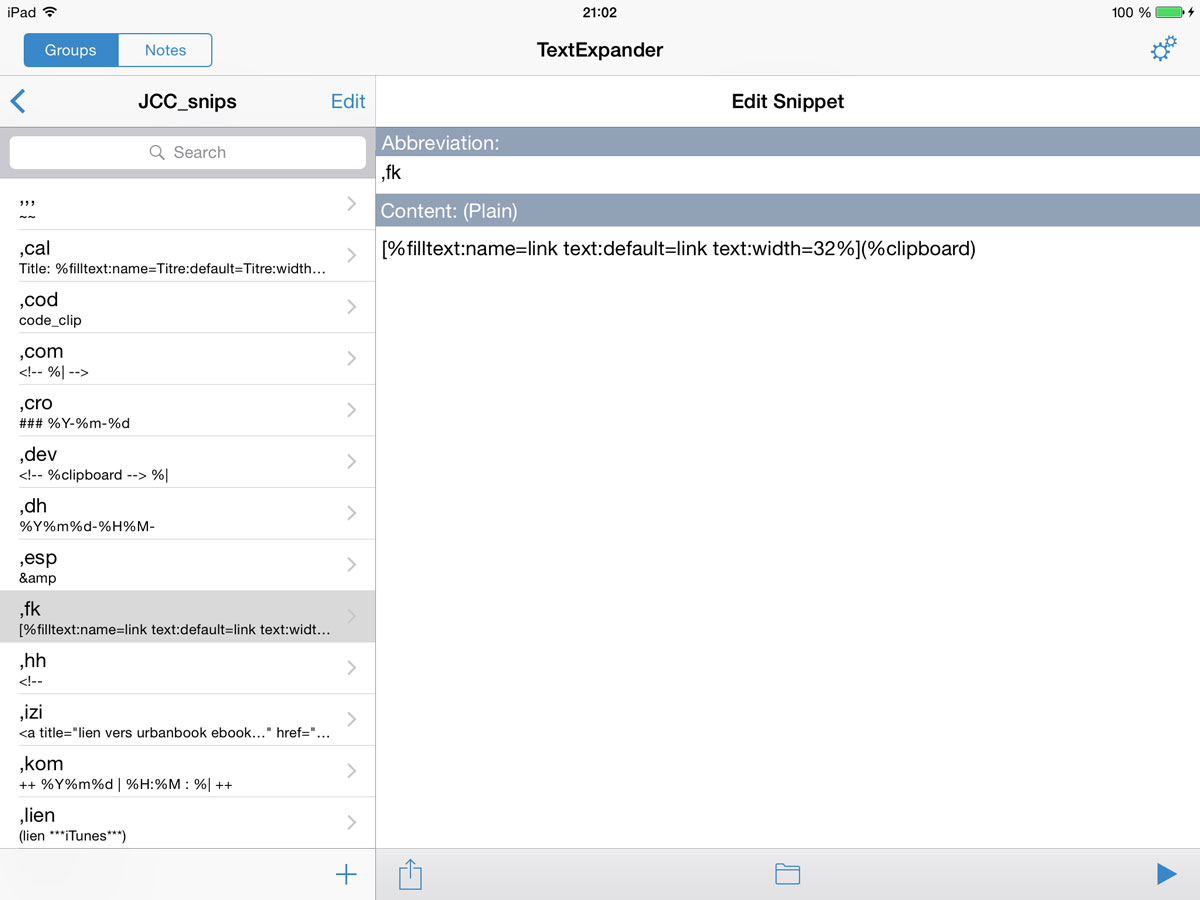Edit the ,fk abbreviation field
1200x900 pixels.
click(x=788, y=174)
